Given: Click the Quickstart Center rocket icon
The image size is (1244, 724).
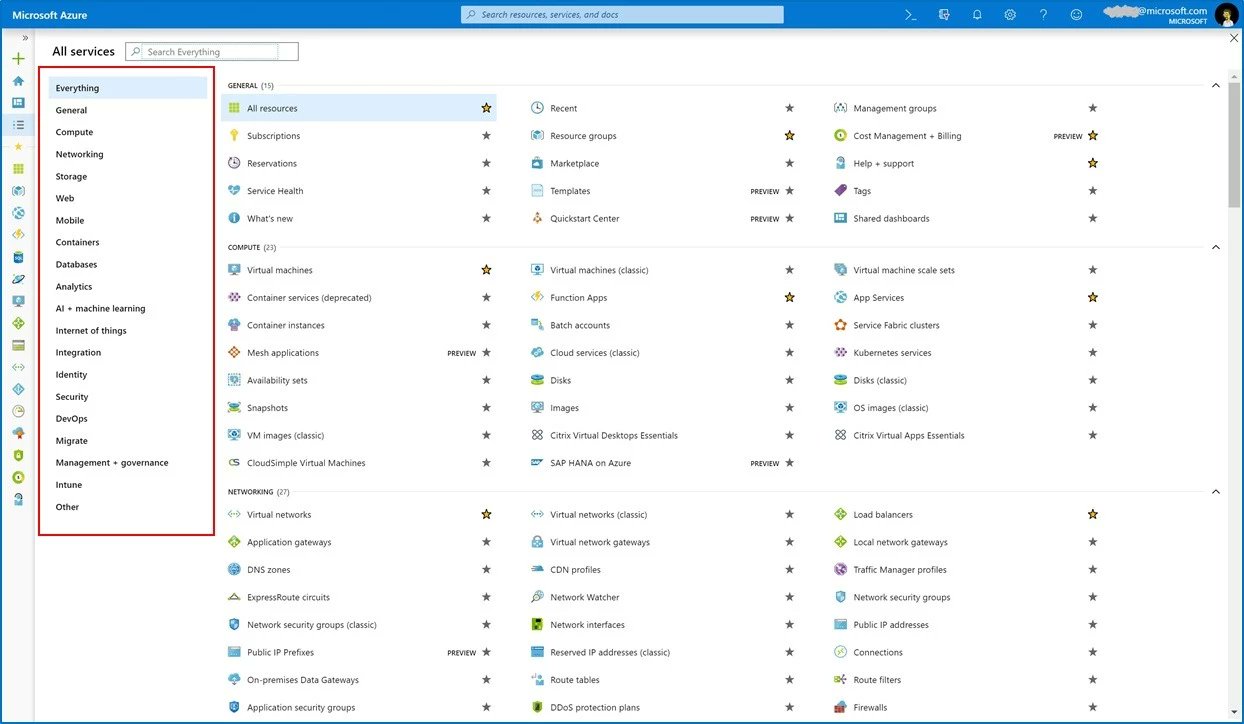Looking at the screenshot, I should click(537, 218).
